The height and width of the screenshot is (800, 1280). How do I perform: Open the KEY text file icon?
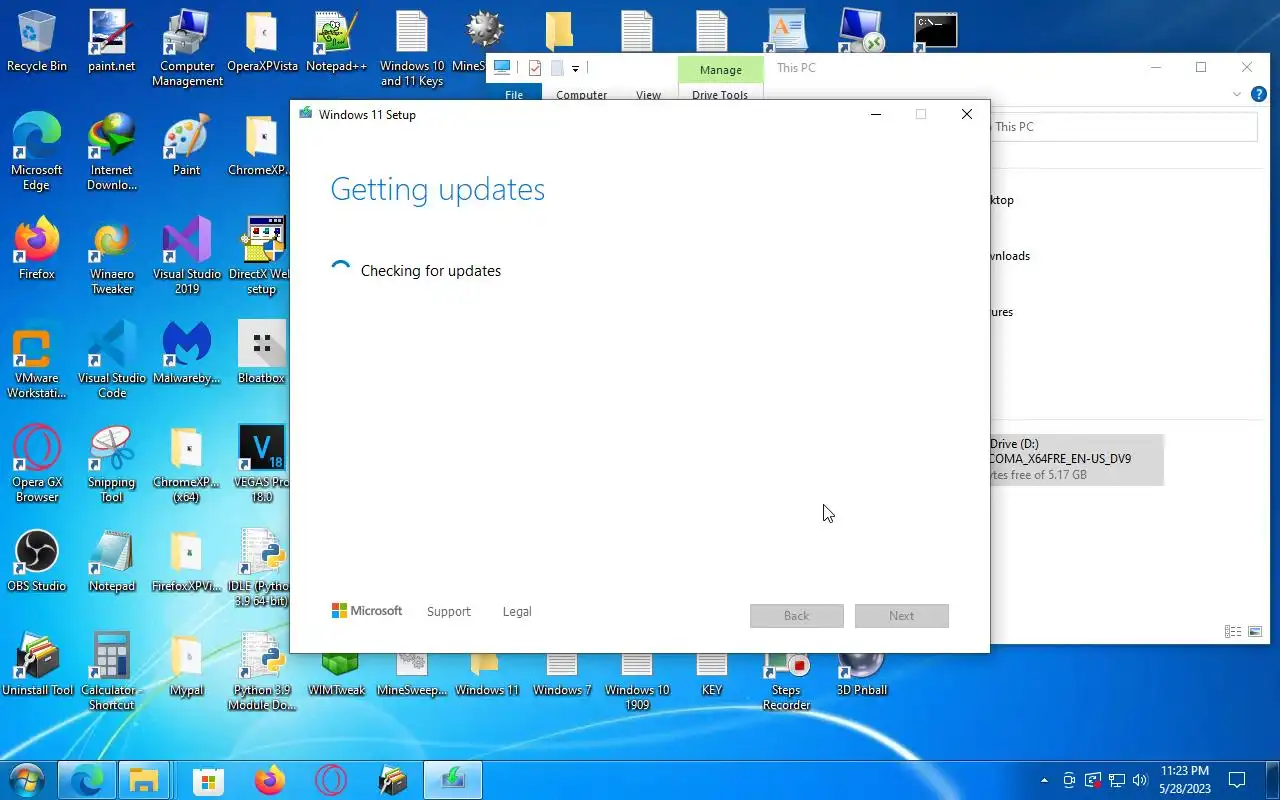712,675
